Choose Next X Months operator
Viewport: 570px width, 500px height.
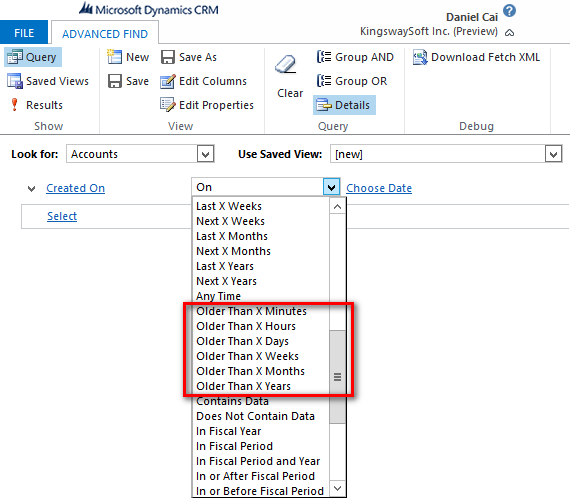pyautogui.click(x=261, y=251)
